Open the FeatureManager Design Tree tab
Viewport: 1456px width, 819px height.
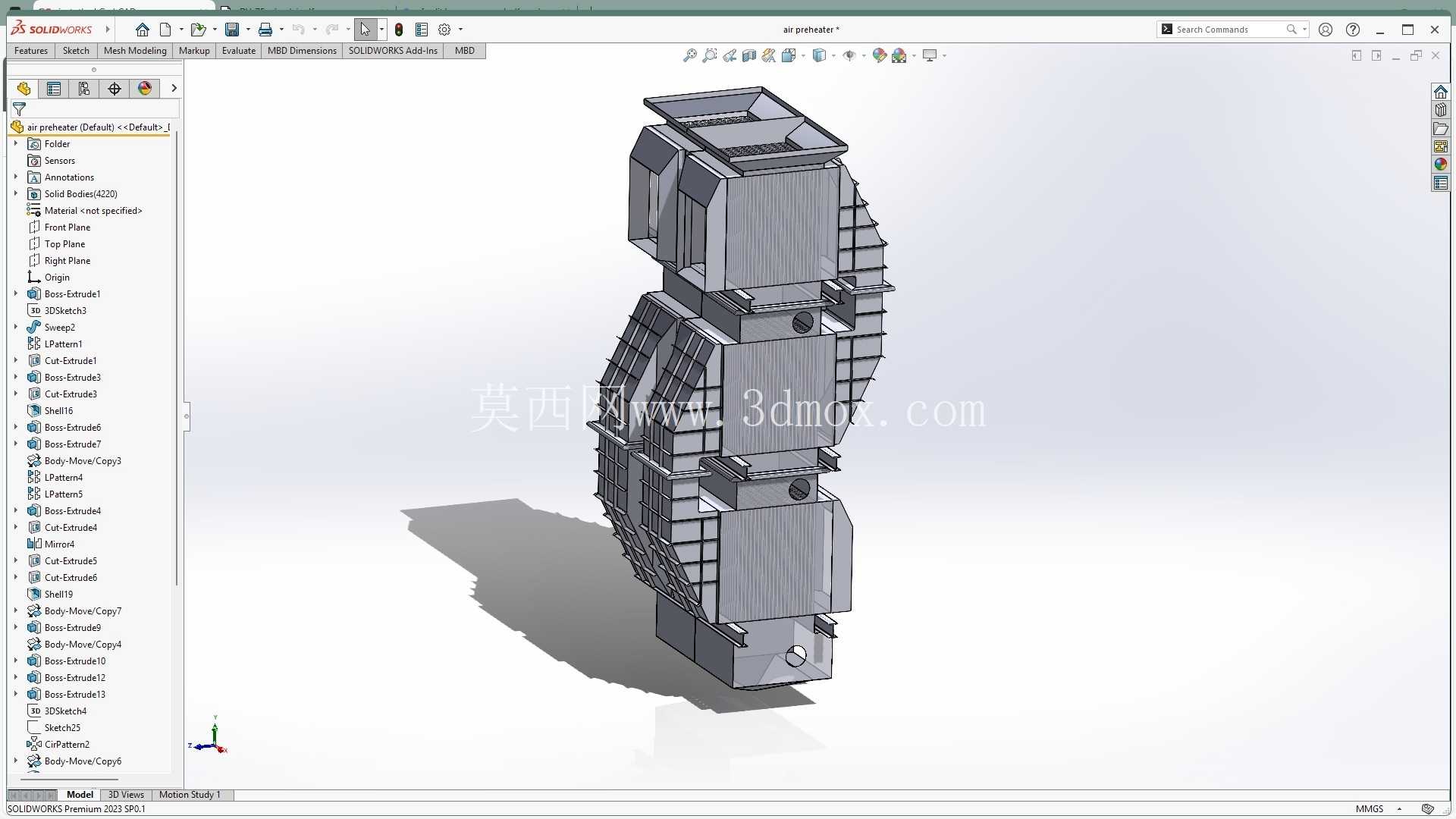[x=24, y=89]
